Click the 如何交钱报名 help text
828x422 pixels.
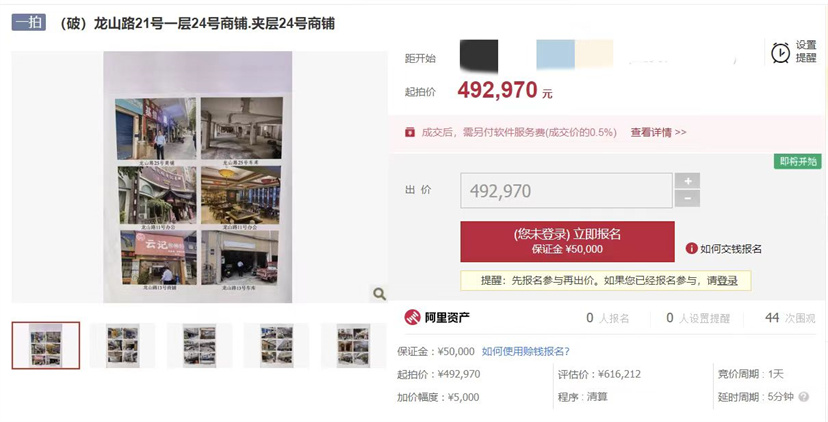pyautogui.click(x=731, y=249)
